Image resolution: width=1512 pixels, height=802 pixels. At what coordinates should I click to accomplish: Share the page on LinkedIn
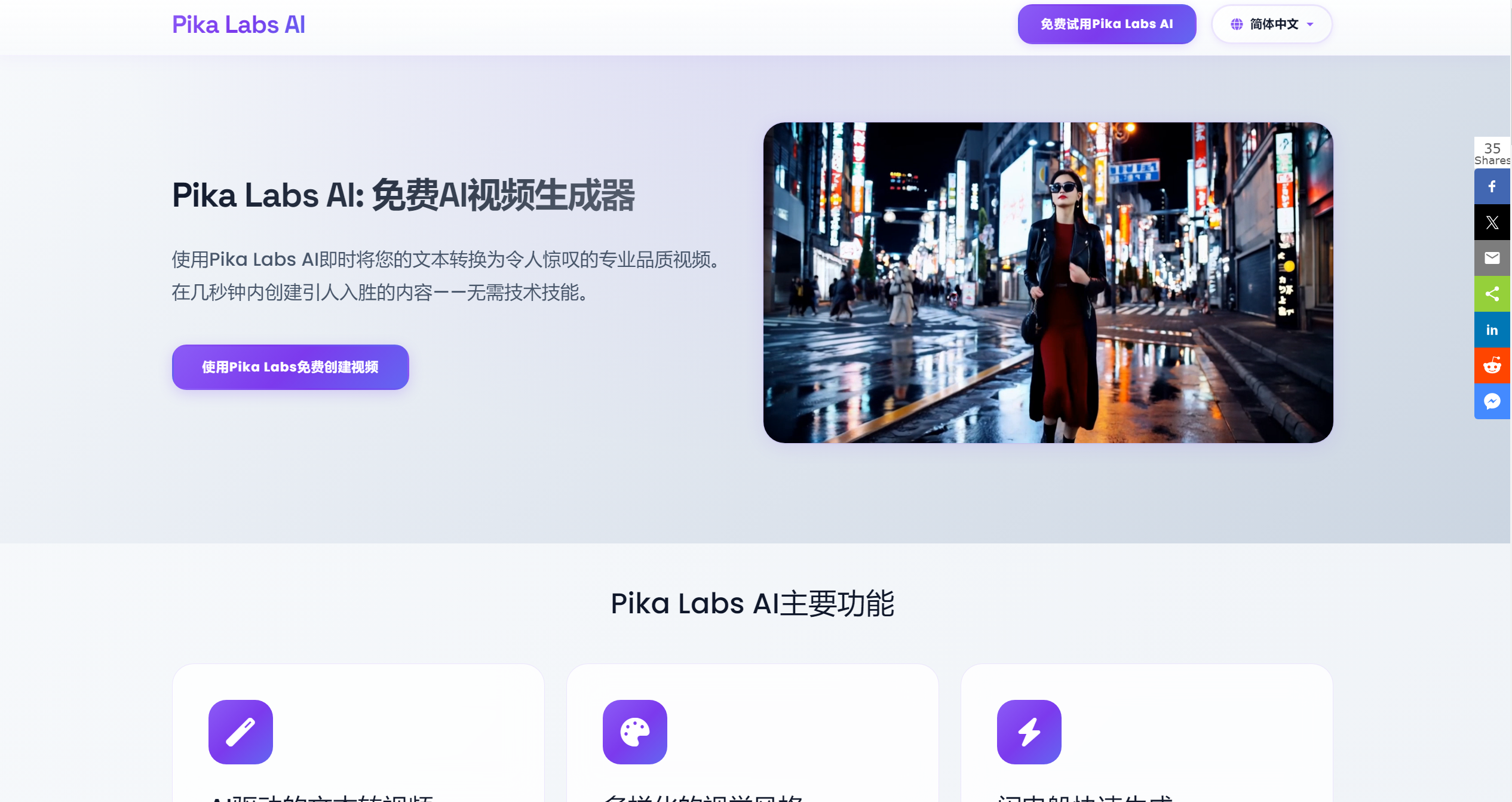[1492, 329]
